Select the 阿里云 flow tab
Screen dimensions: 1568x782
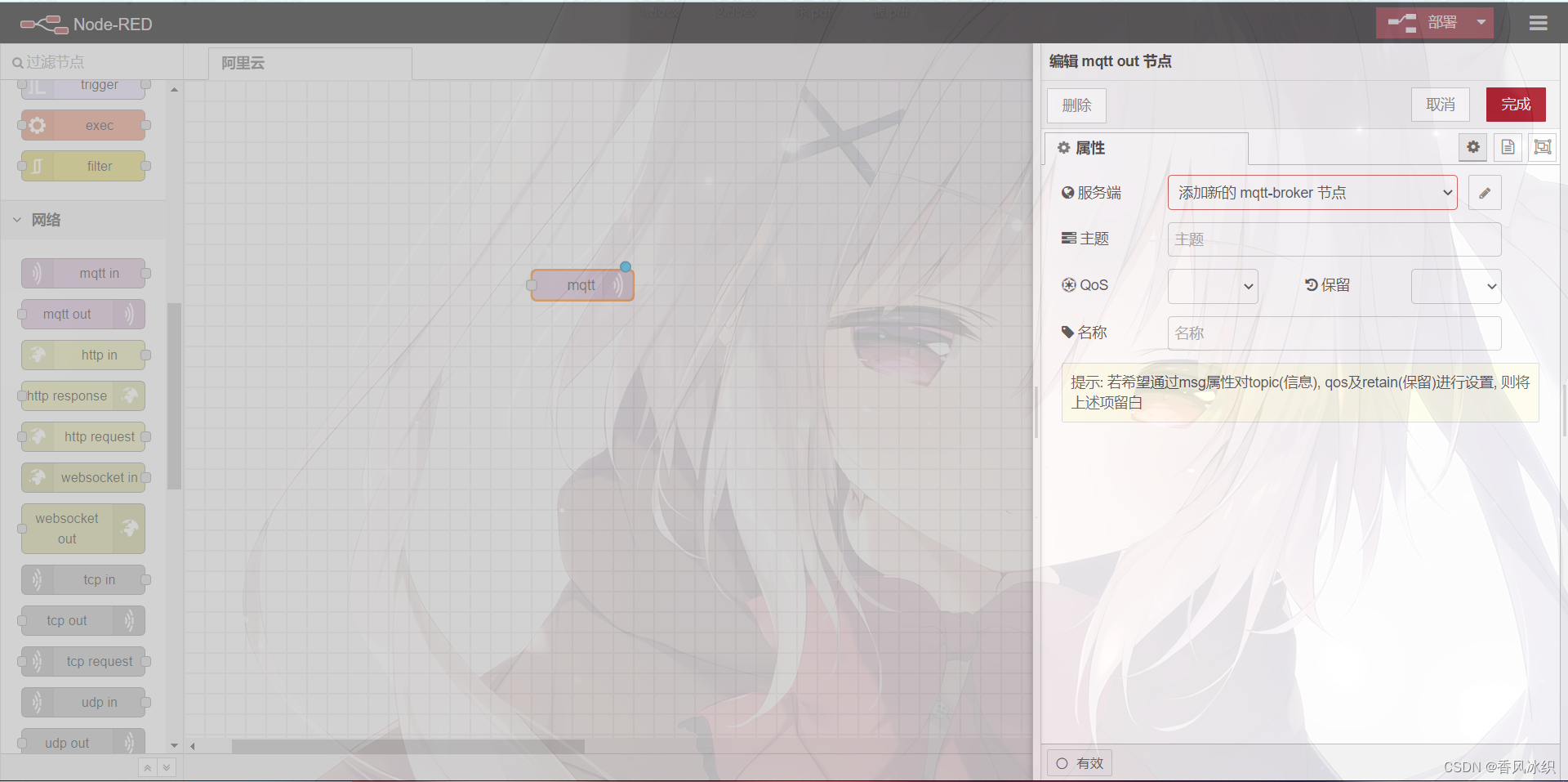(310, 63)
